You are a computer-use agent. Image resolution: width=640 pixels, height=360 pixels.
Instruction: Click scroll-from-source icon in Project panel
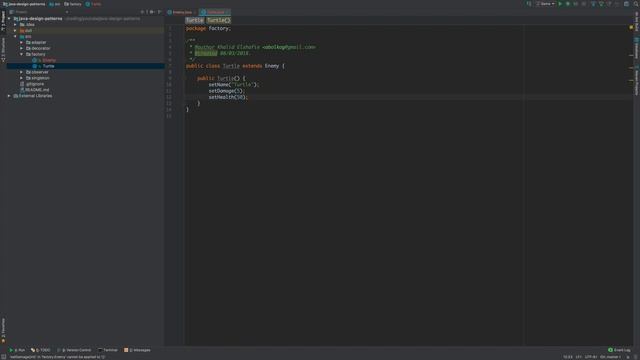point(142,12)
